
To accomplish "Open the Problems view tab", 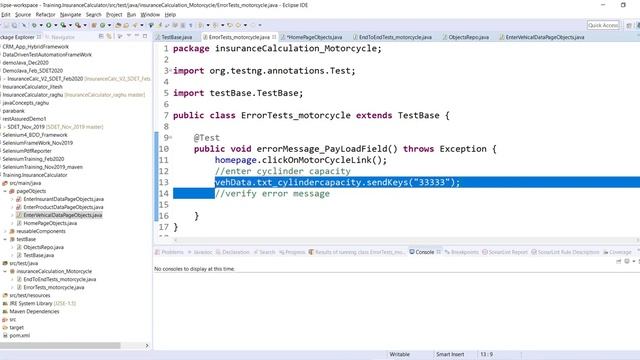I will coord(169,252).
